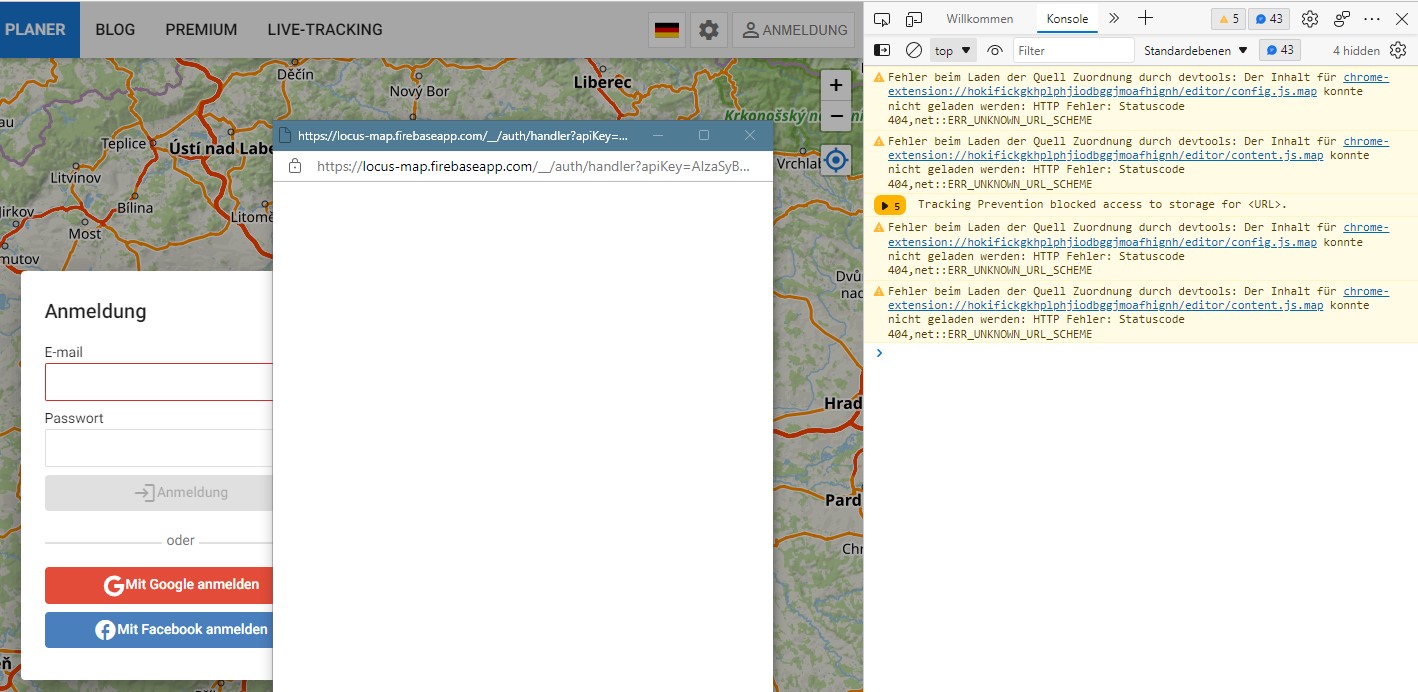The width and height of the screenshot is (1418, 692).
Task: Open the 'top' JavaScript context dropdown
Action: click(953, 50)
